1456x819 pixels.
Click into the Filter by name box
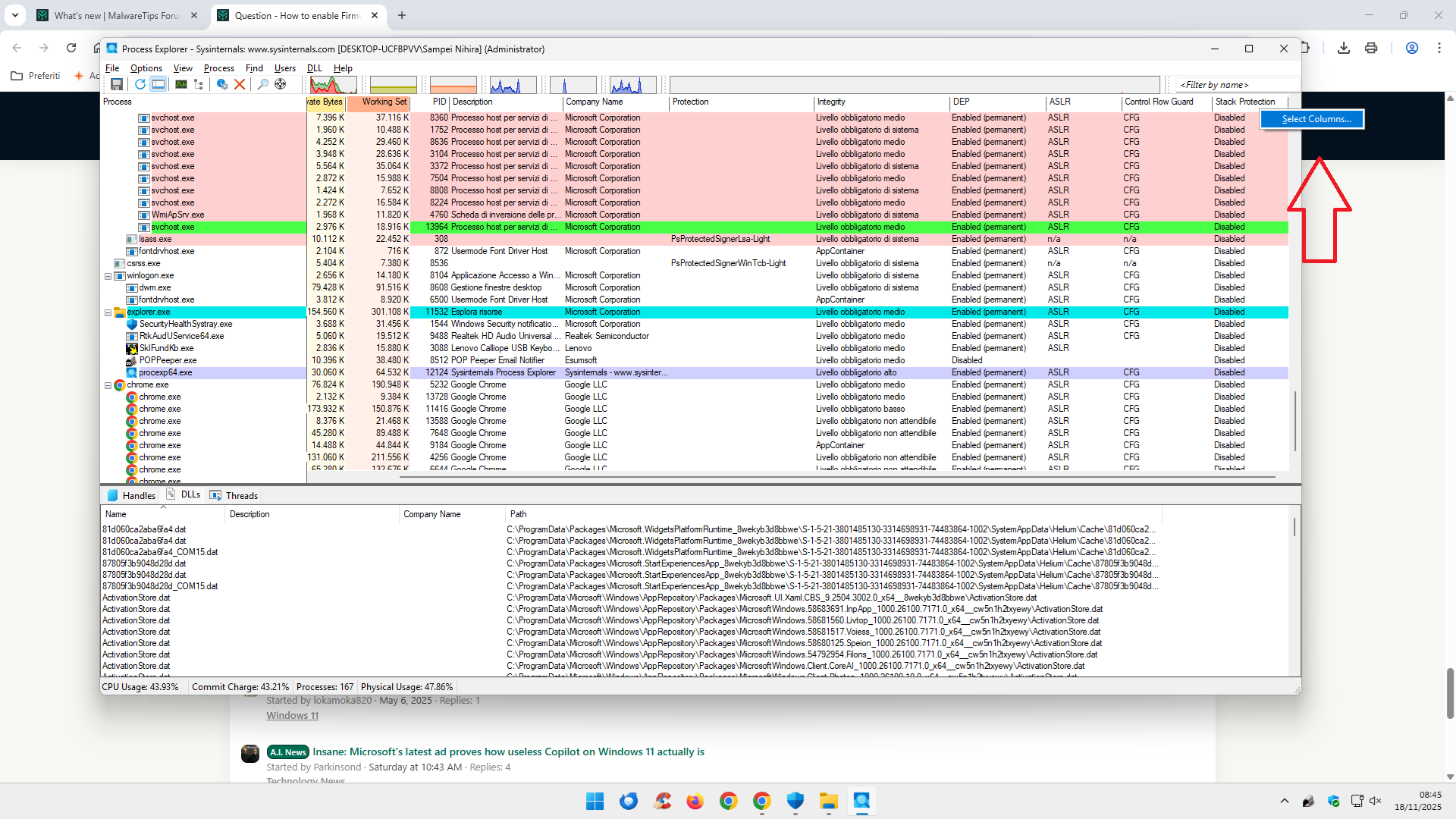[1238, 85]
